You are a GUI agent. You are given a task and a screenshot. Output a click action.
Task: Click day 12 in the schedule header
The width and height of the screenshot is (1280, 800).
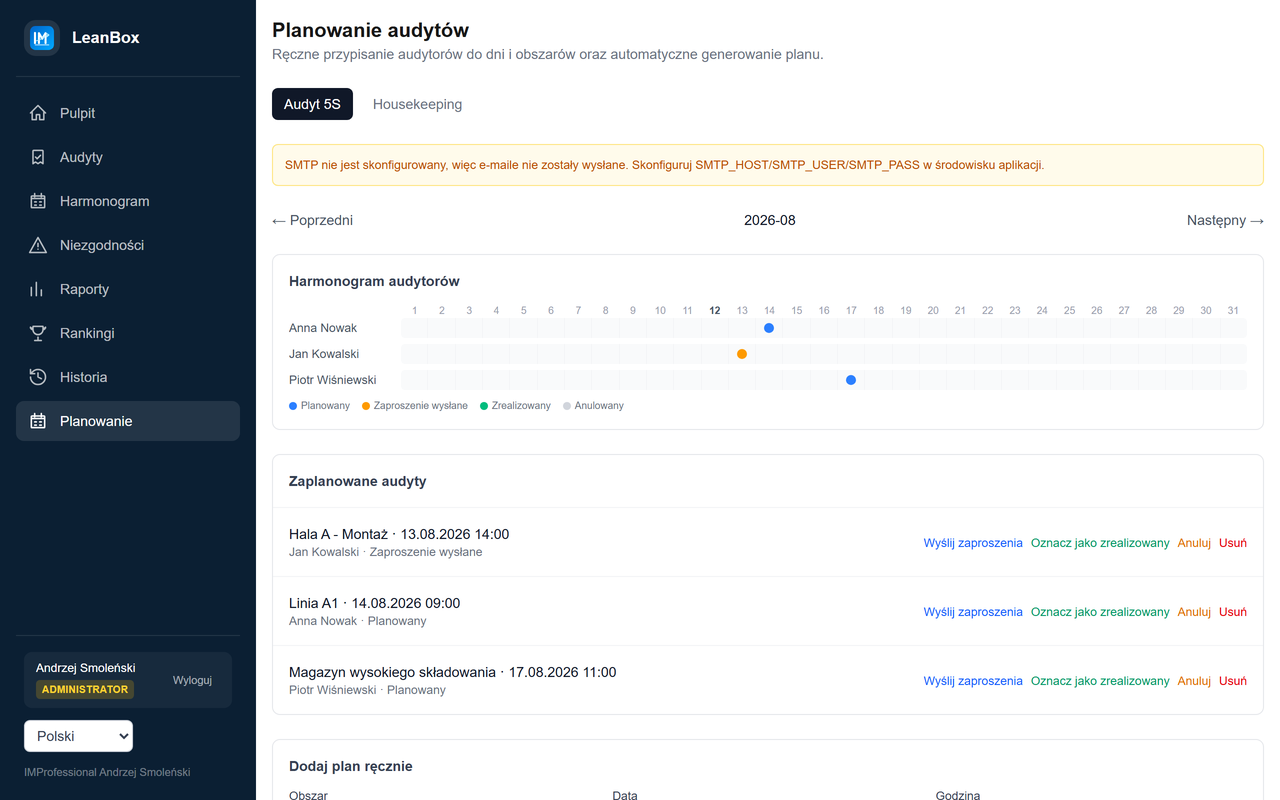[715, 311]
